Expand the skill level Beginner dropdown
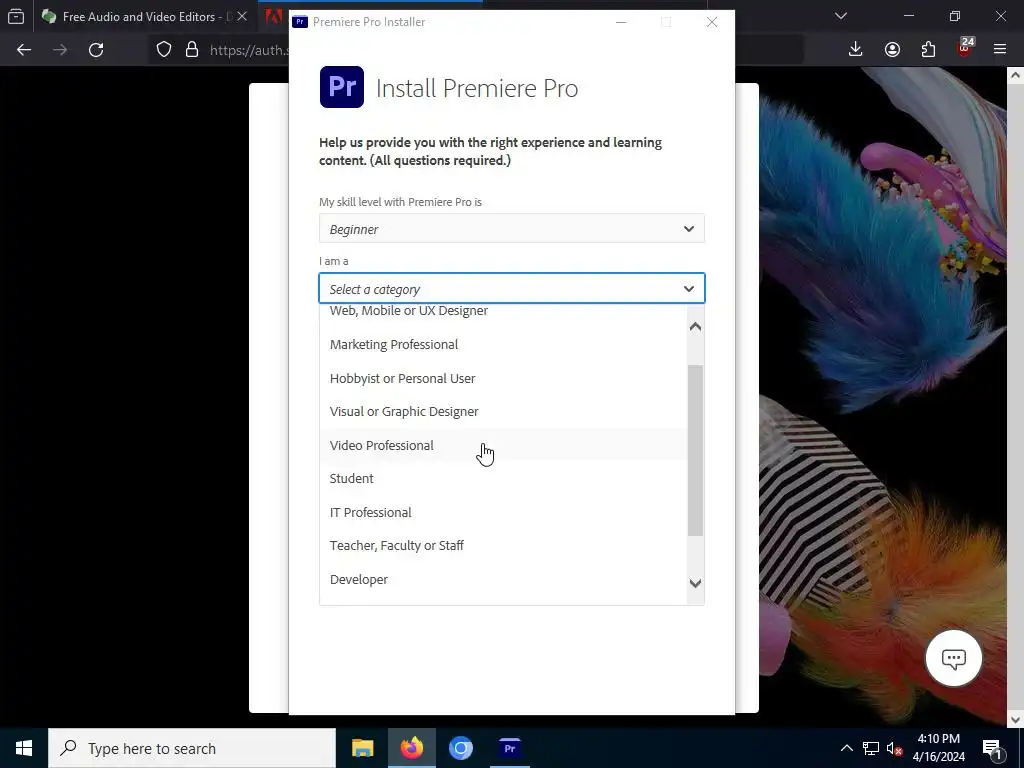 point(511,229)
